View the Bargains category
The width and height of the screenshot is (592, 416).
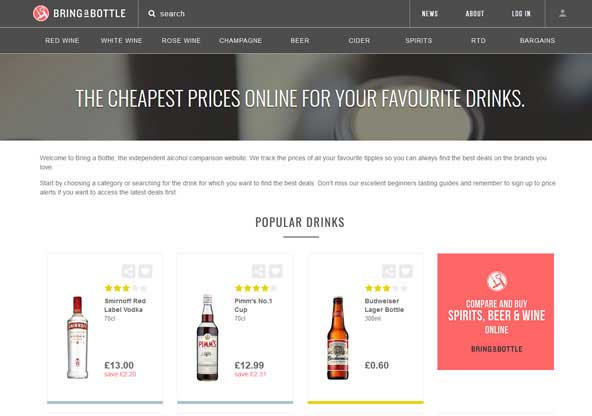pyautogui.click(x=537, y=40)
